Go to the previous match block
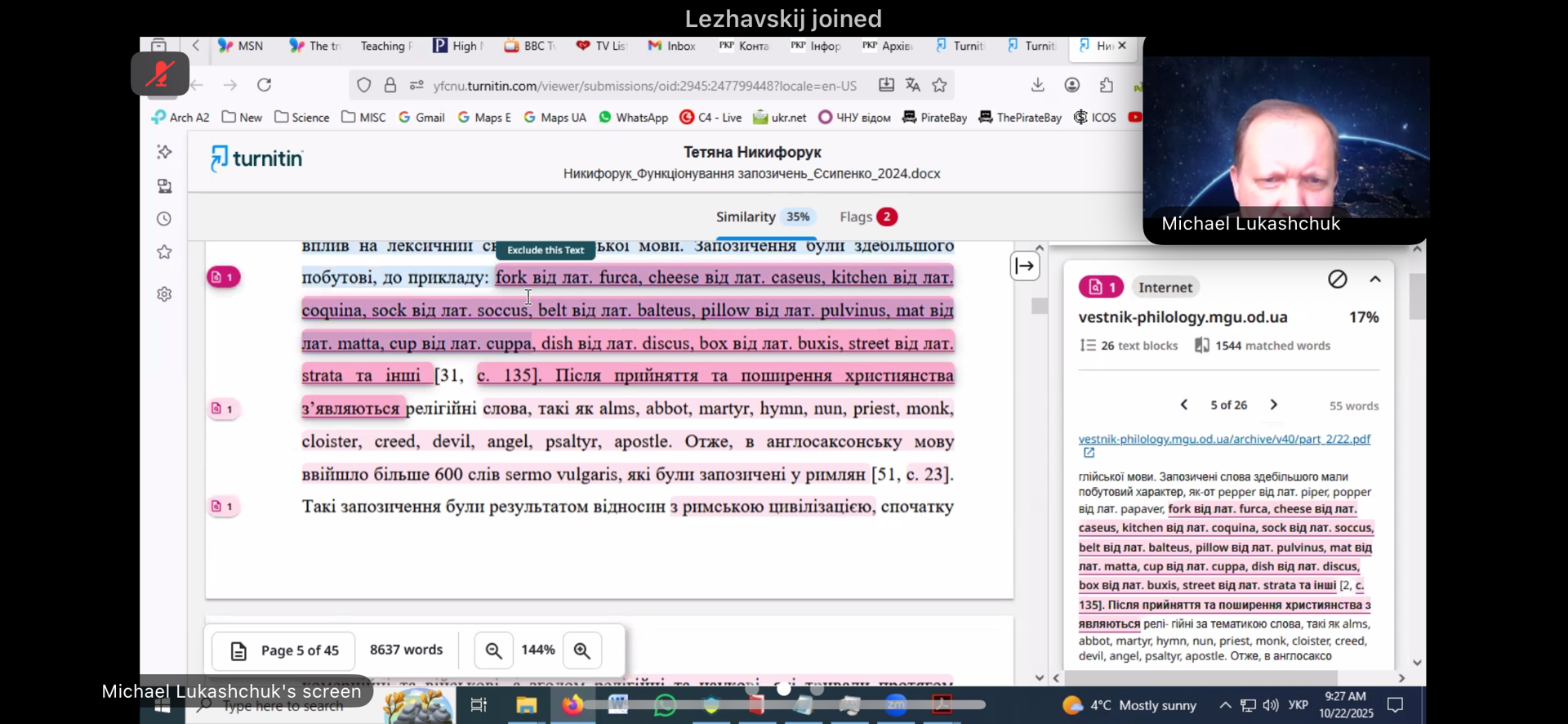This screenshot has height=724, width=1568. (1184, 404)
